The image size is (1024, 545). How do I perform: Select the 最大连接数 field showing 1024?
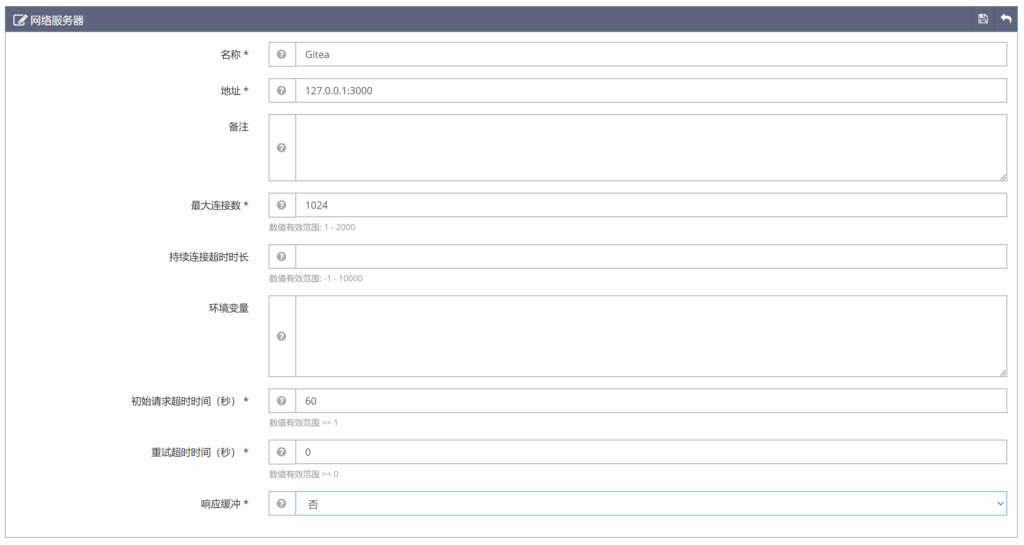tap(650, 205)
